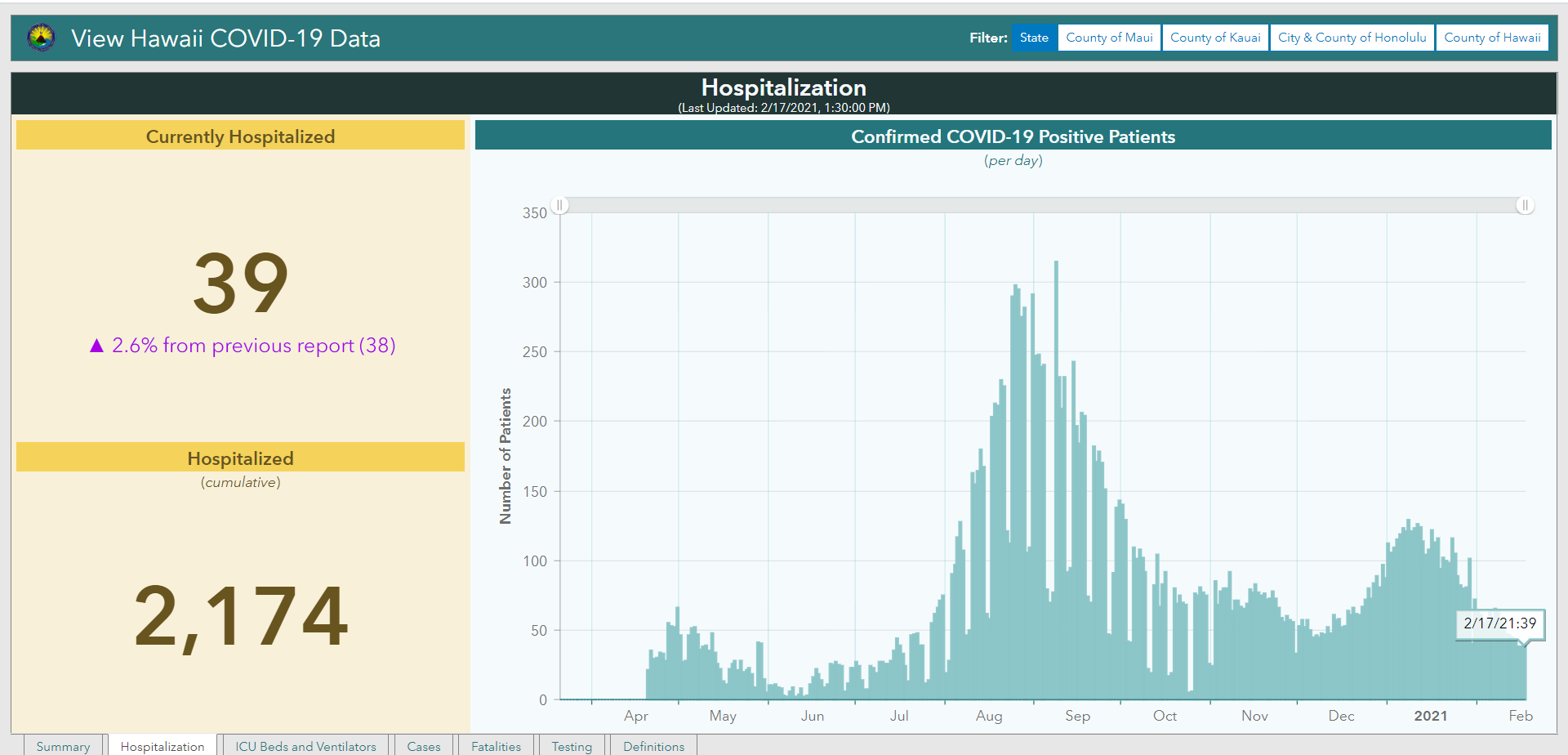Viewport: 1568px width, 755px height.
Task: Filter by County of Hawaii
Action: click(x=1492, y=38)
